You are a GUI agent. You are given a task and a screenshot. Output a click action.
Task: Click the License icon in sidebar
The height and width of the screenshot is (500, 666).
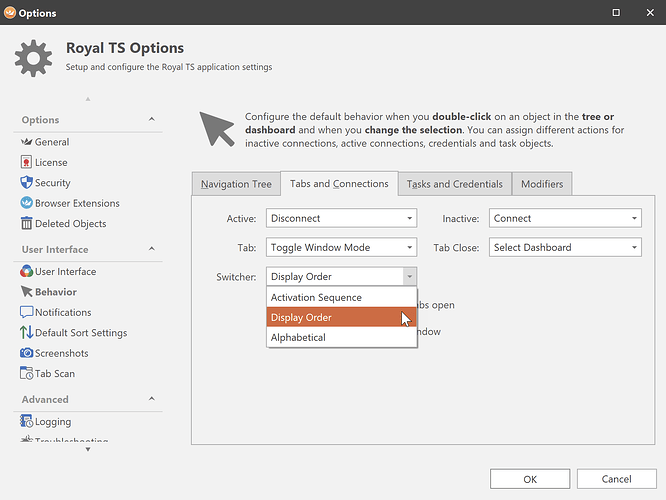[27, 162]
